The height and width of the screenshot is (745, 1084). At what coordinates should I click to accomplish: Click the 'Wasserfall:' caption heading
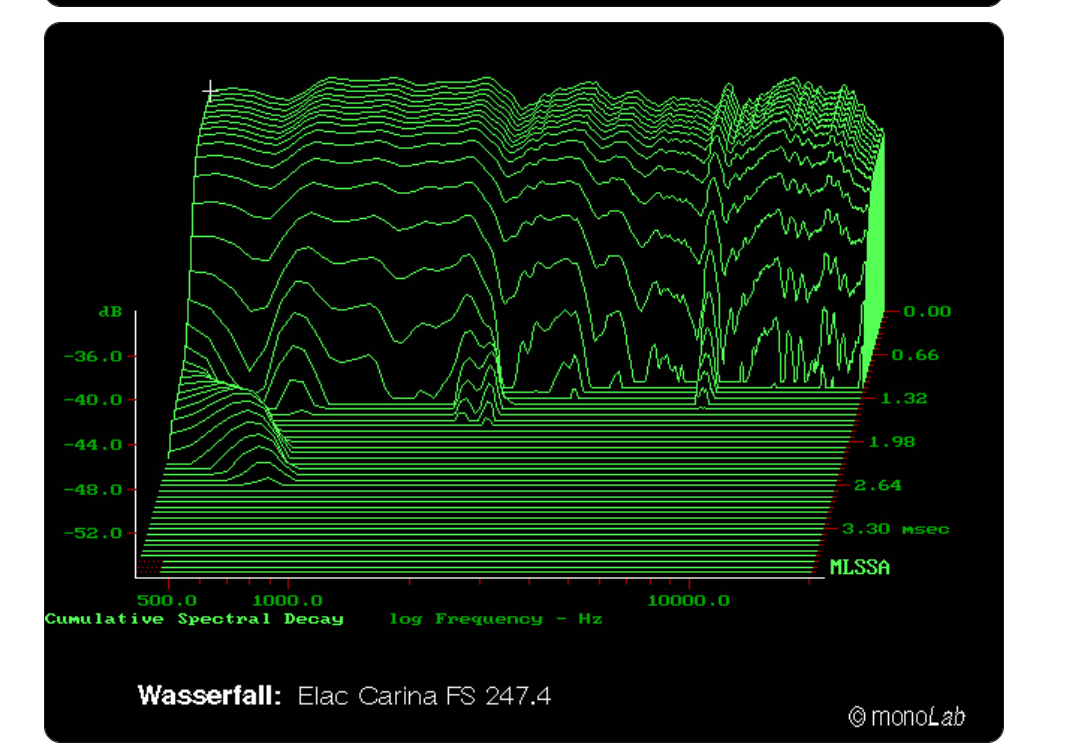click(x=209, y=695)
